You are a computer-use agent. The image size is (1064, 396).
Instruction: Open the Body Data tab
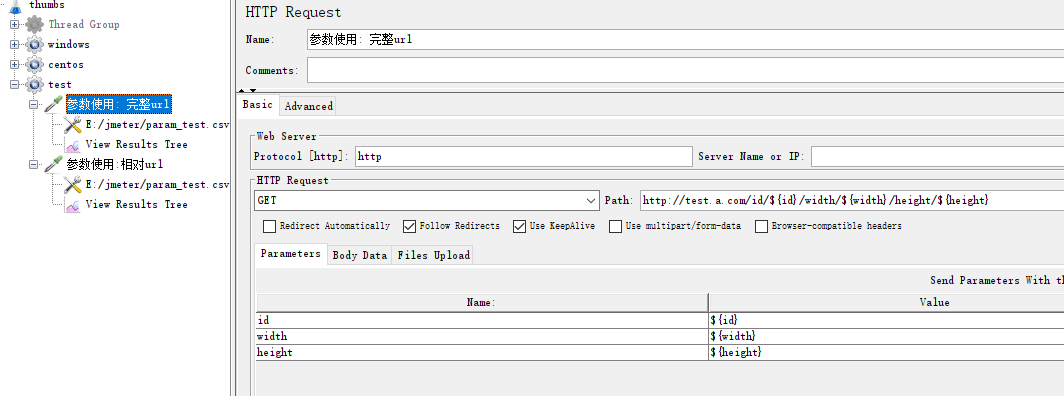pos(360,256)
